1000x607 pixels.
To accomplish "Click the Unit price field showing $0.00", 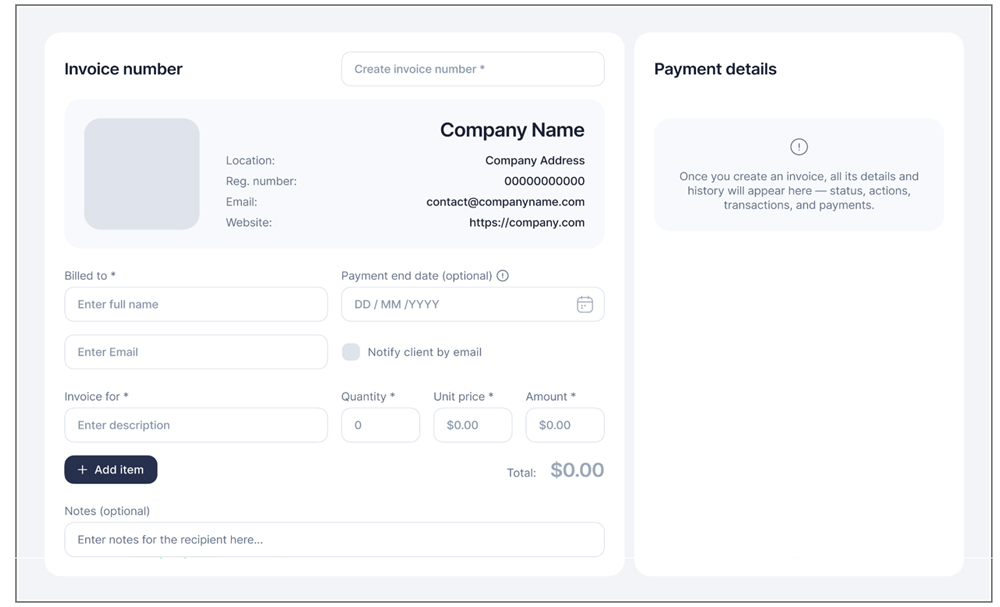I will [x=472, y=425].
